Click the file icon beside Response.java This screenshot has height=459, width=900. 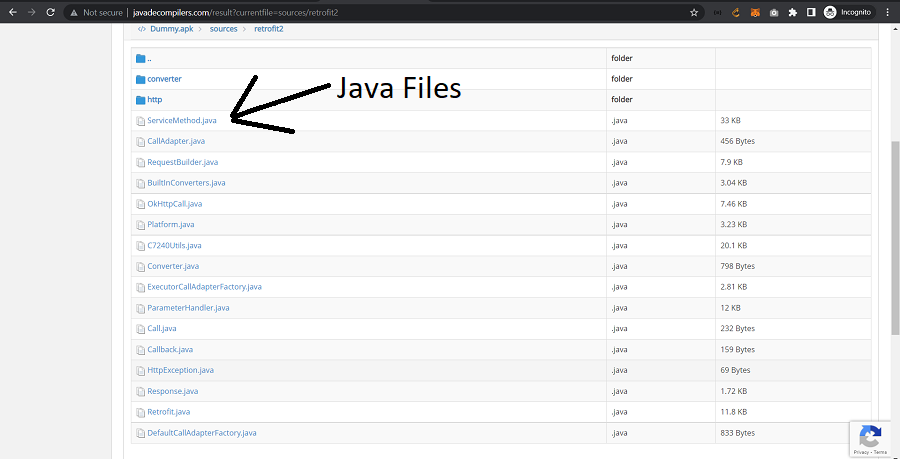140,392
